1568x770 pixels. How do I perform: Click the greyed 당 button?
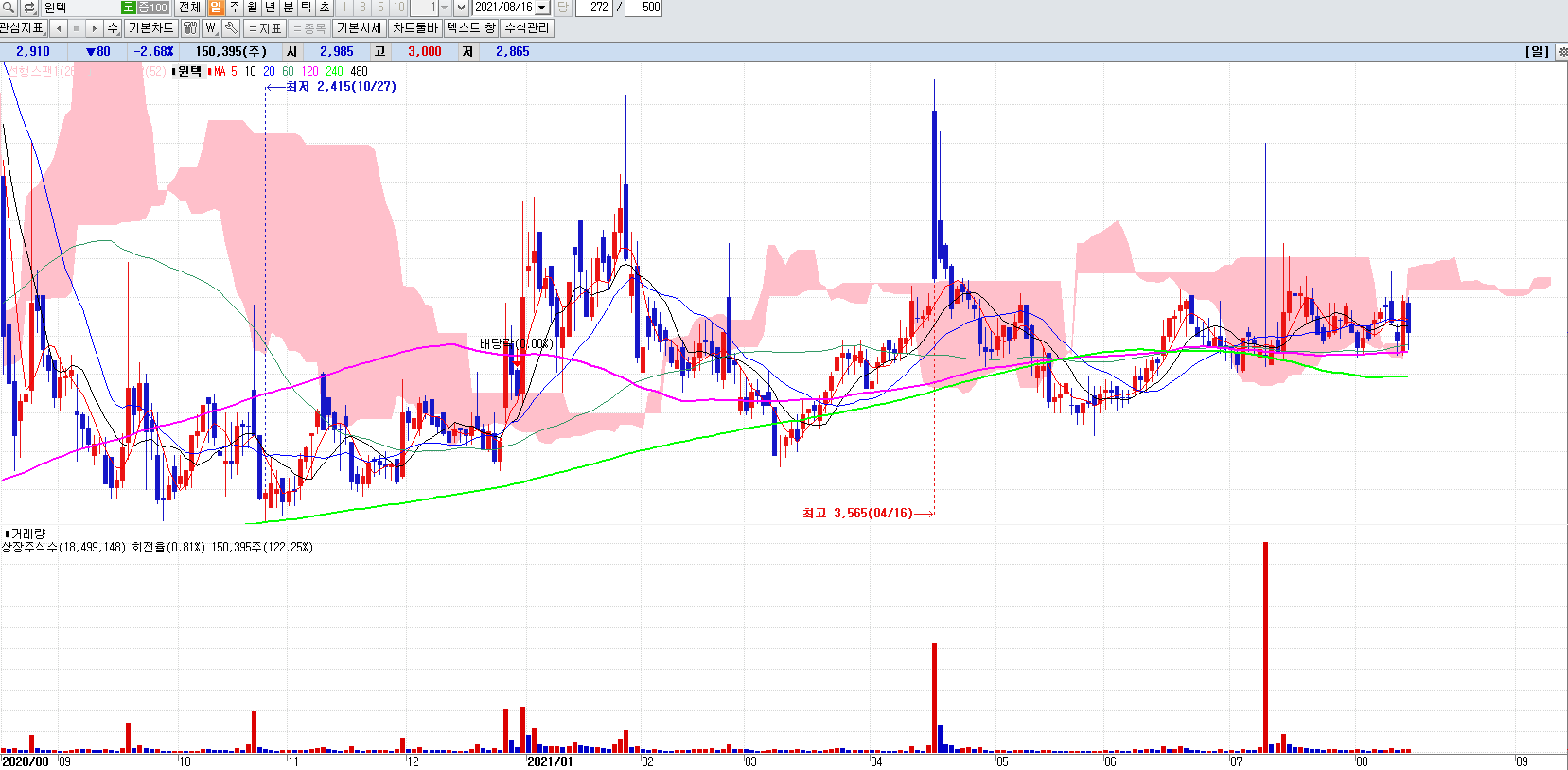click(562, 8)
